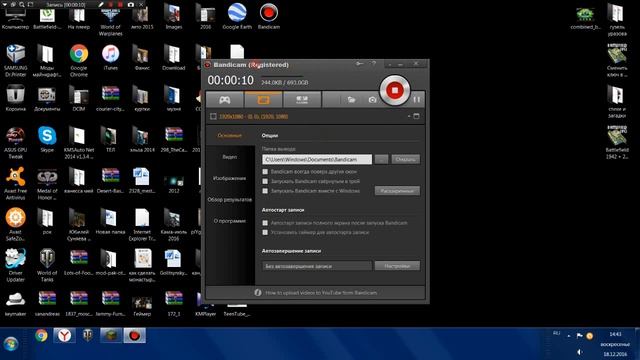Toggle fullscreen target window icon in Bandicam
Image resolution: width=640 pixels, height=360 pixels.
click(416, 116)
